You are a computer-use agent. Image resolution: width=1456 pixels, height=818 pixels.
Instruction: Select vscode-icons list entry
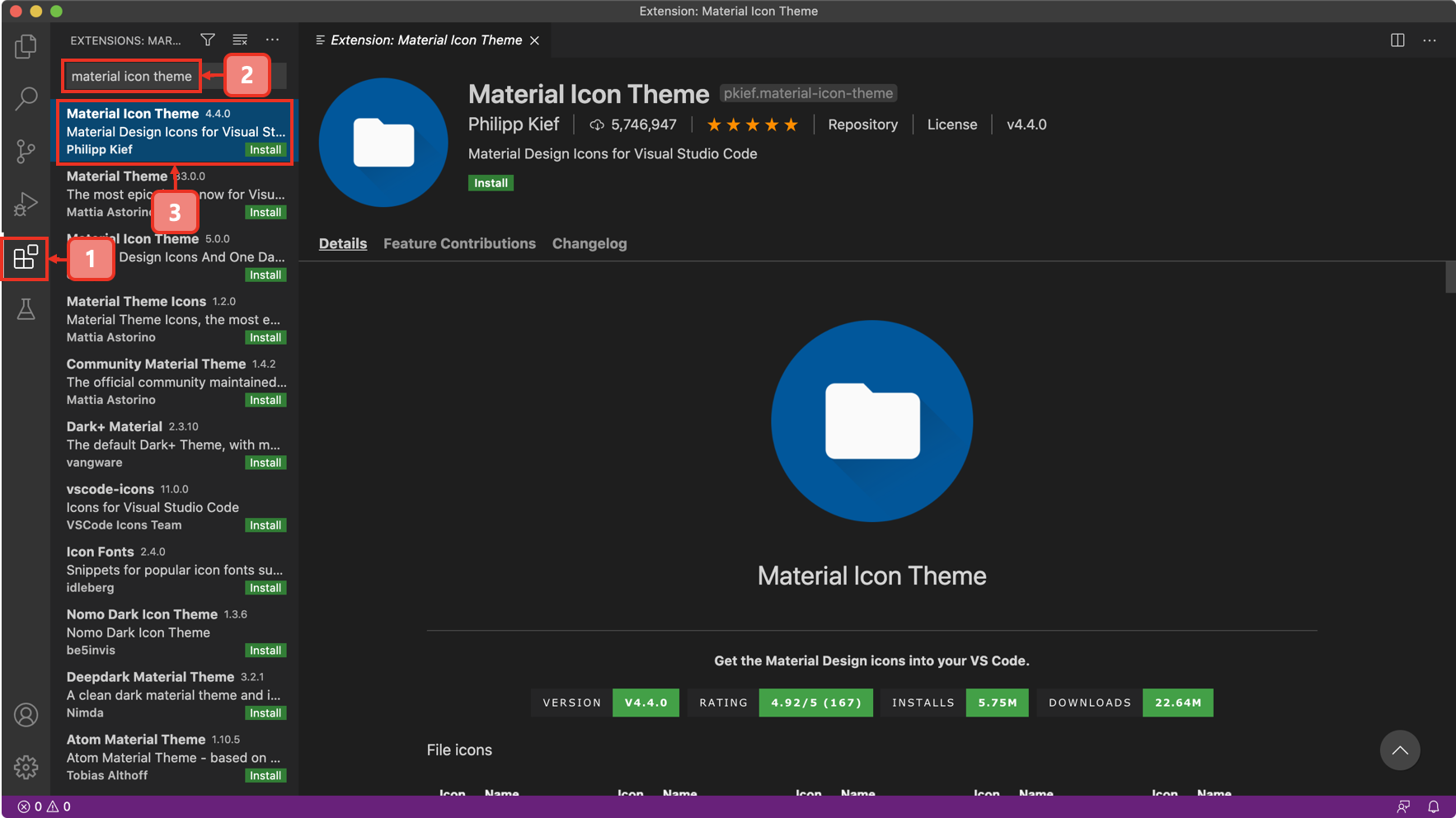[x=175, y=507]
